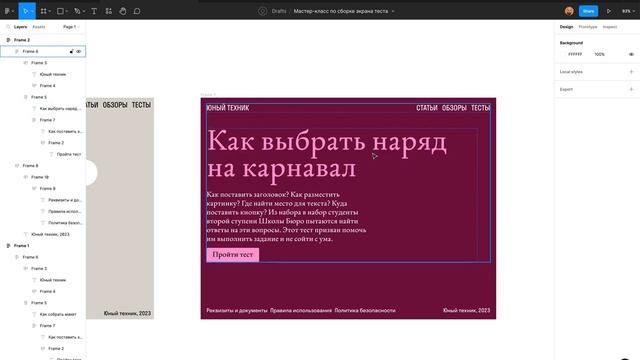
Task: Select the Comment tool
Action: (x=137, y=11)
